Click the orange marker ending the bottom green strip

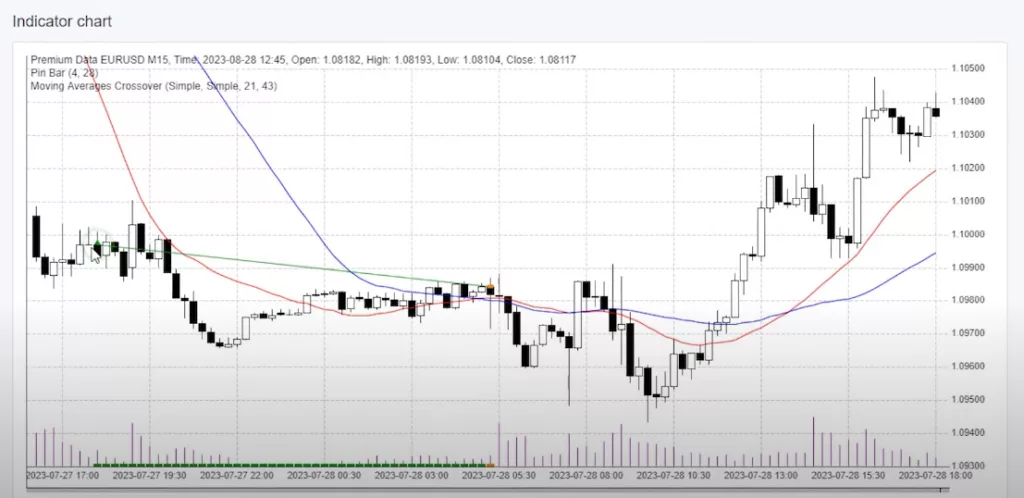point(490,464)
